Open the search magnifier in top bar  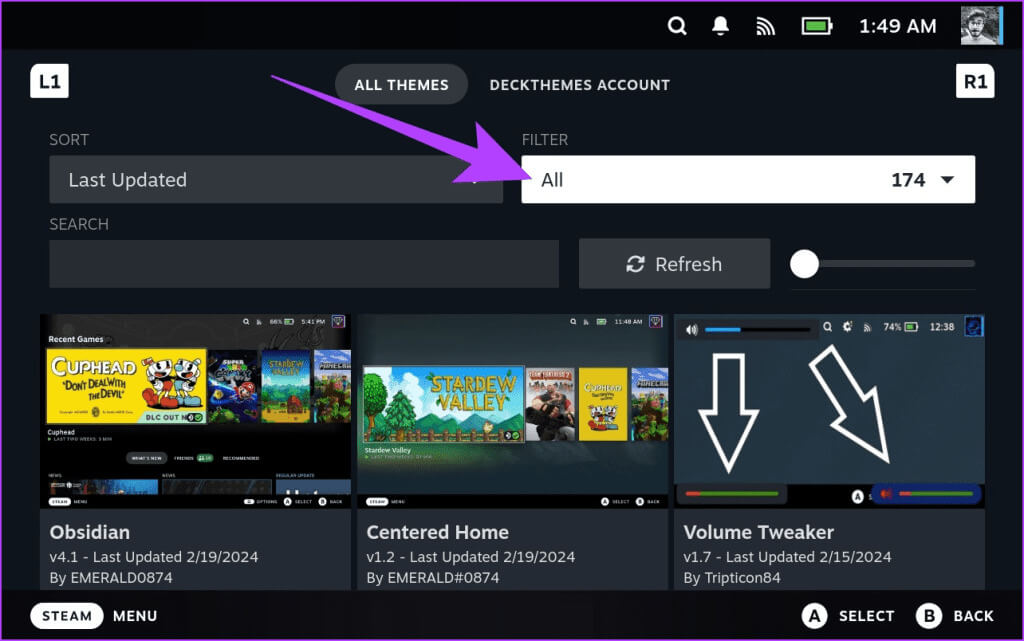(x=677, y=26)
